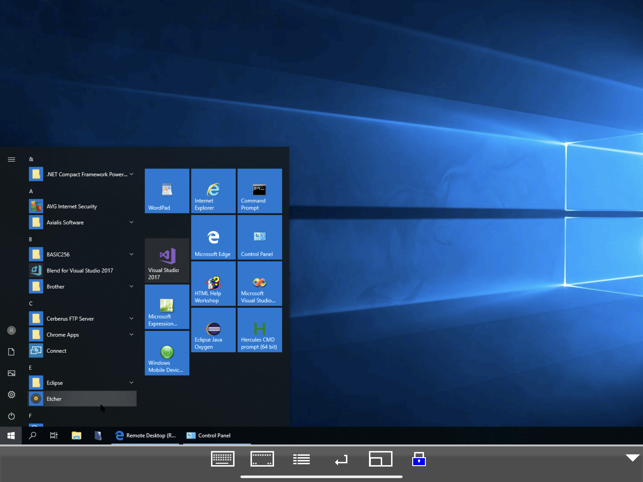Click the screen layout icon in remote toolbar

381,459
